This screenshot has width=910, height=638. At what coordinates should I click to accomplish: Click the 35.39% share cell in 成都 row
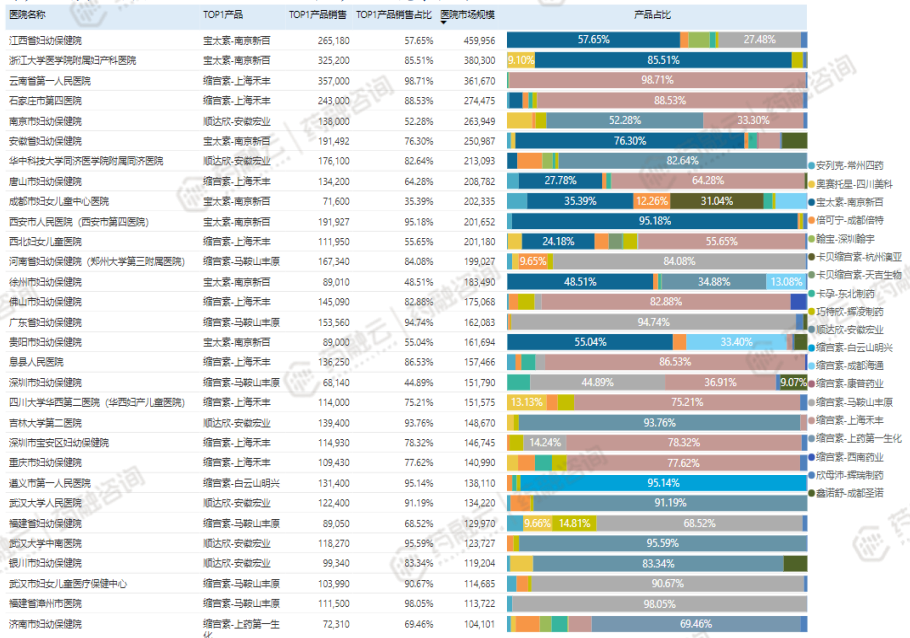coord(419,201)
